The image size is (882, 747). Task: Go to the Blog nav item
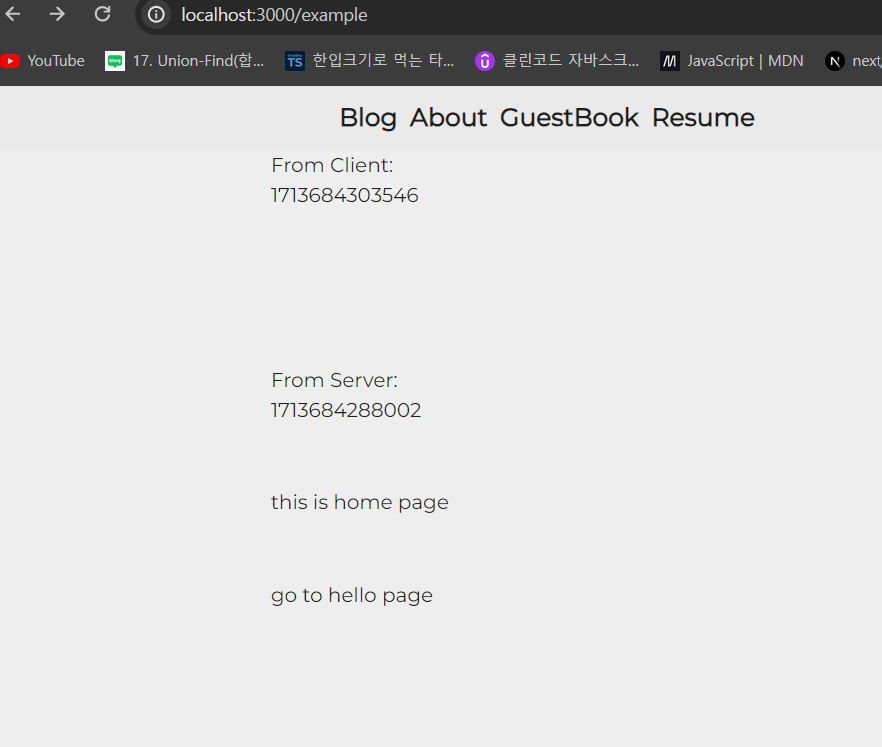(x=368, y=118)
